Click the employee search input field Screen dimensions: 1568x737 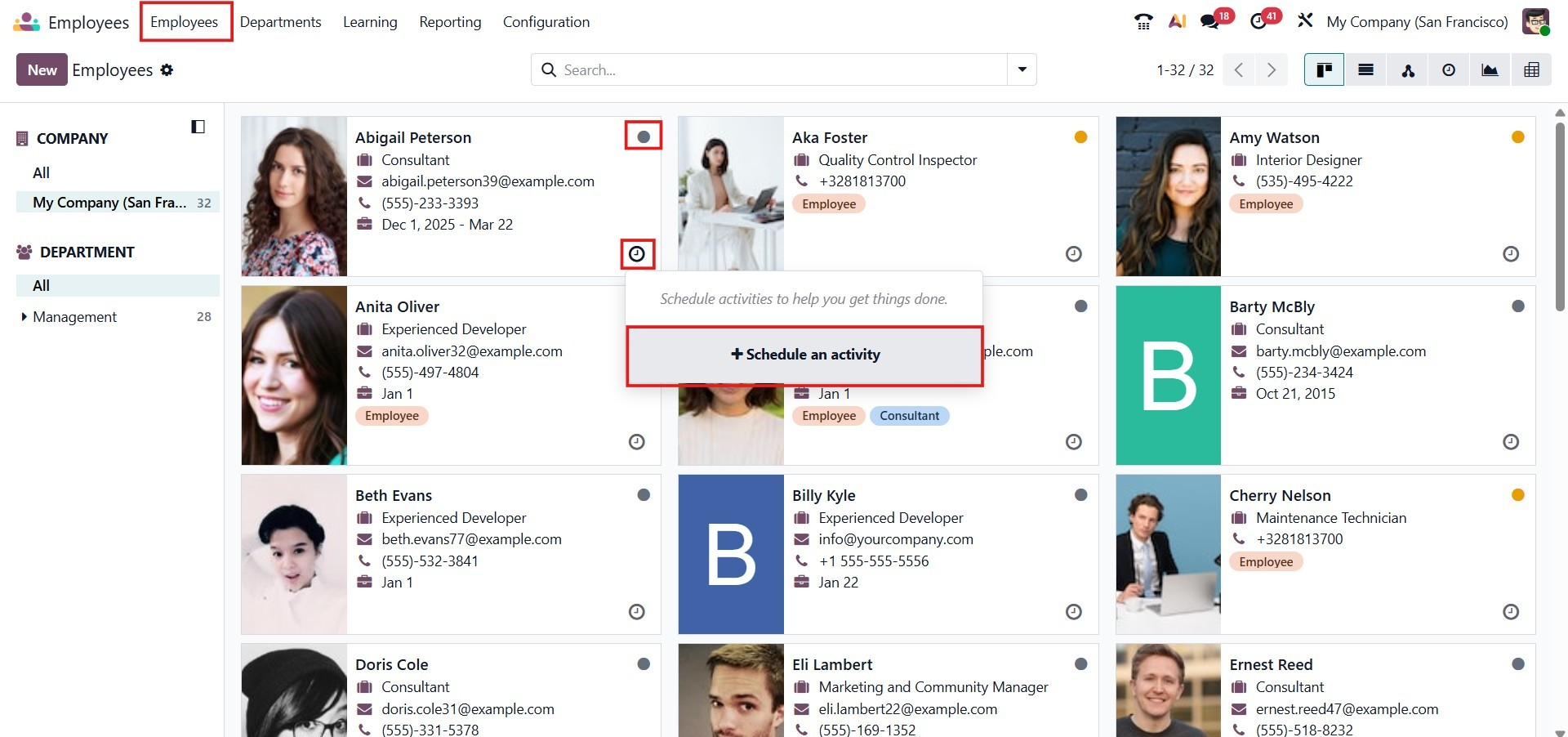click(x=780, y=70)
